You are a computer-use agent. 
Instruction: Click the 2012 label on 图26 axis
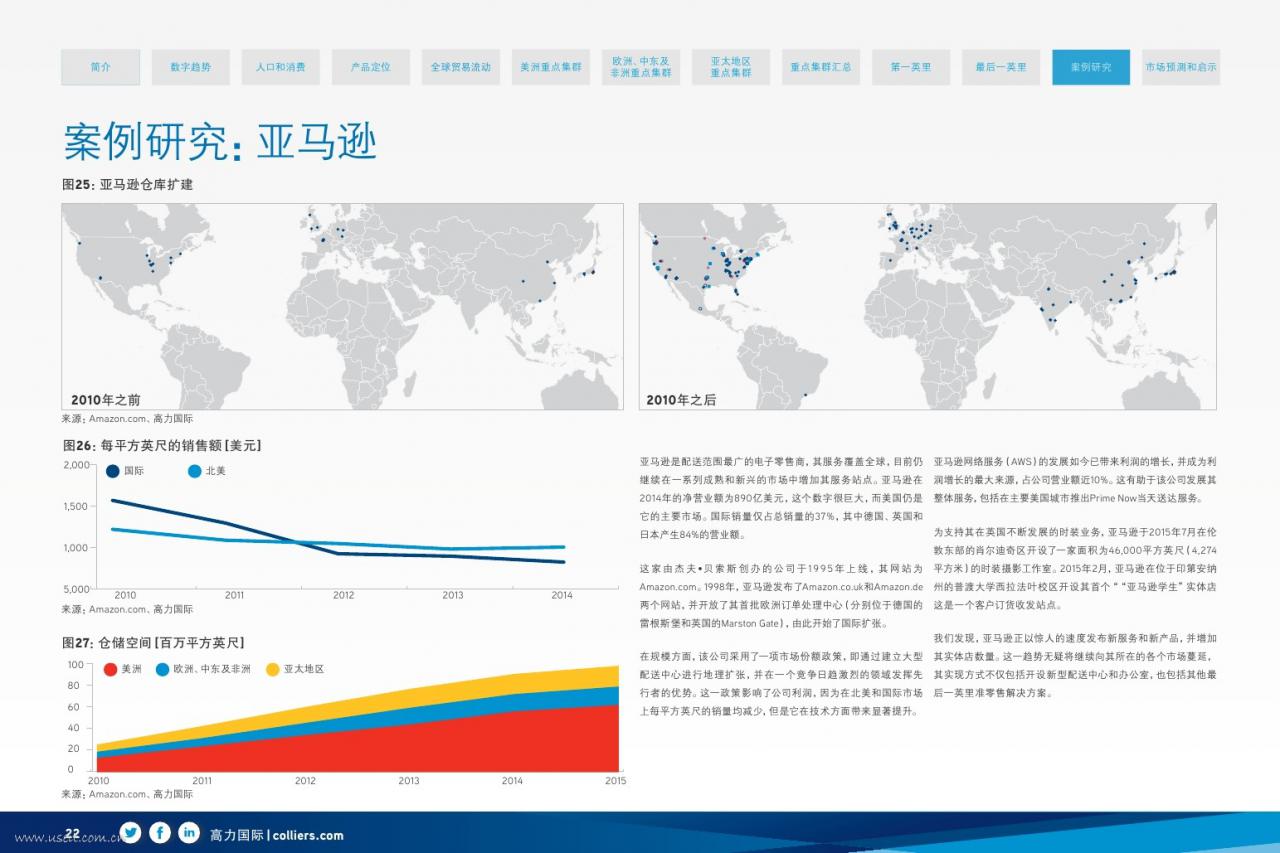coord(343,595)
